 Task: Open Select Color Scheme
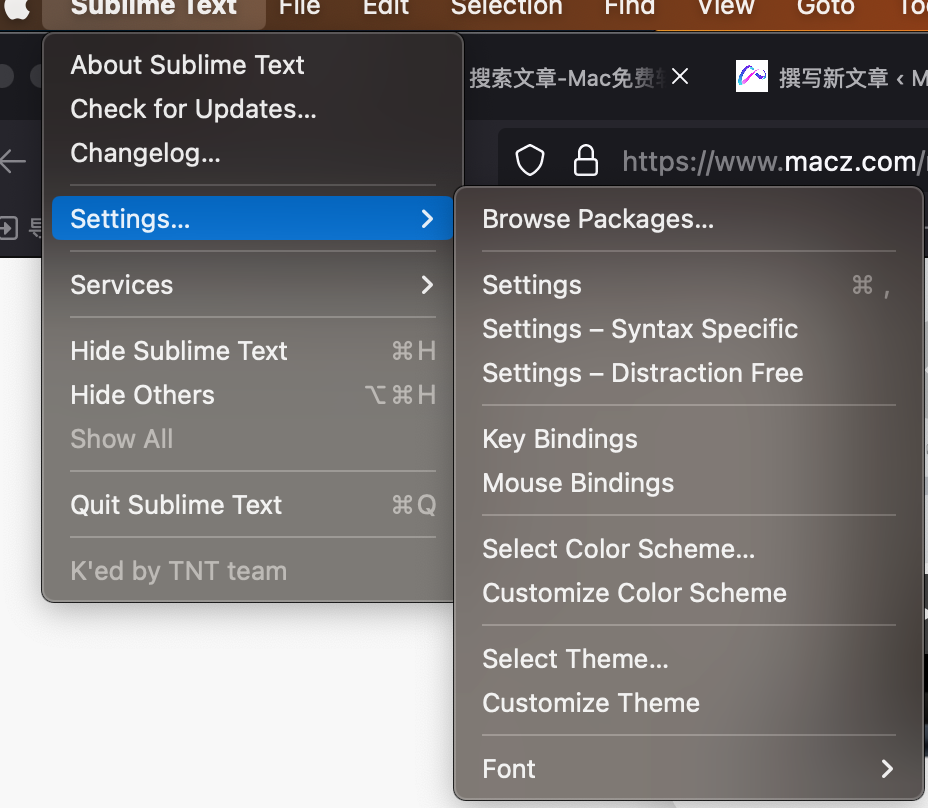618,549
